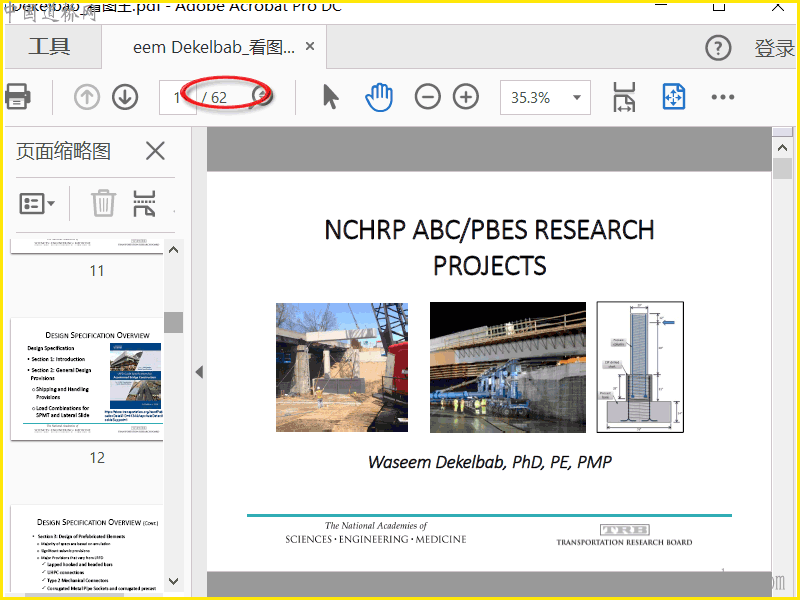Go to next page with down arrow
800x600 pixels.
point(125,97)
